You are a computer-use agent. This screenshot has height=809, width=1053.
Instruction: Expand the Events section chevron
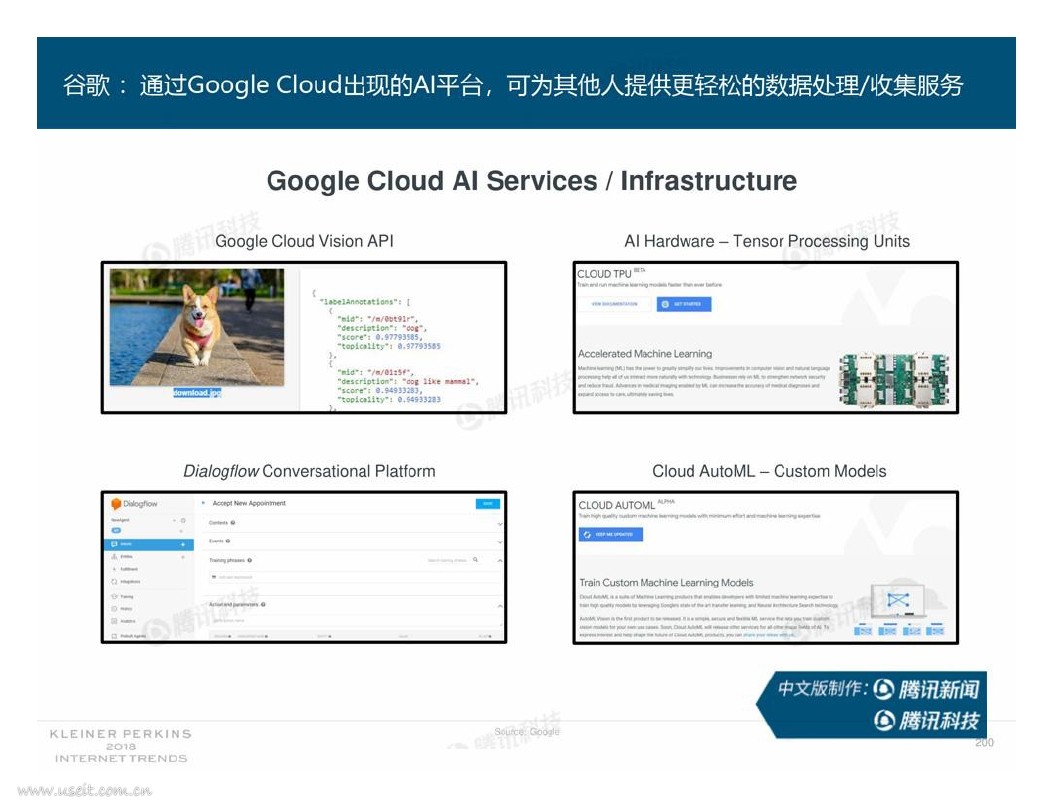tap(500, 542)
